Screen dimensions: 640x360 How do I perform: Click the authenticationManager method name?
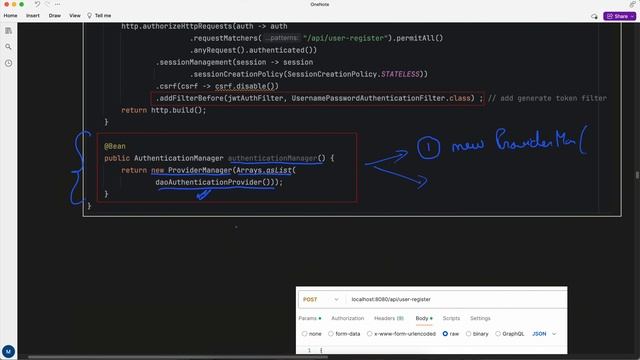coord(272,158)
